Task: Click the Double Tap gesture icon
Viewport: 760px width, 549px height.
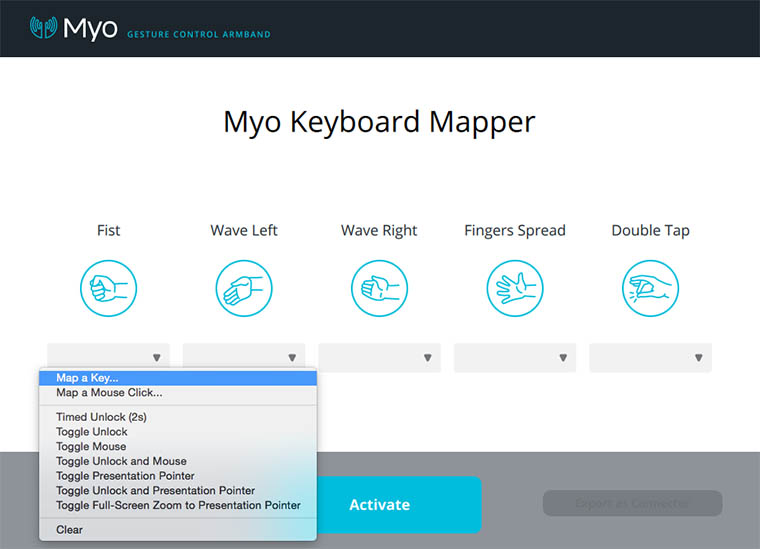Action: 650,288
